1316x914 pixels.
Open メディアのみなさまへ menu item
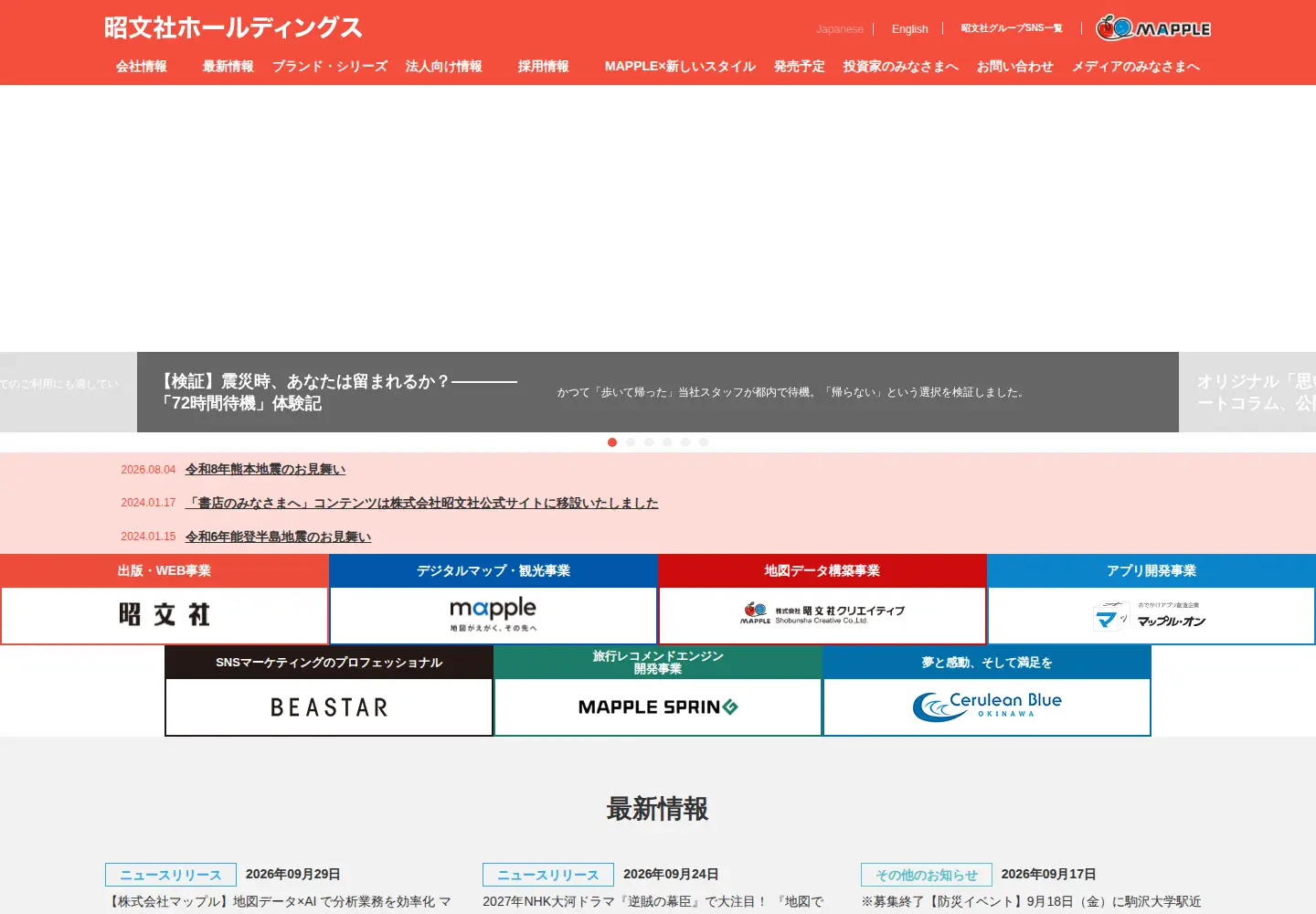coord(1136,66)
